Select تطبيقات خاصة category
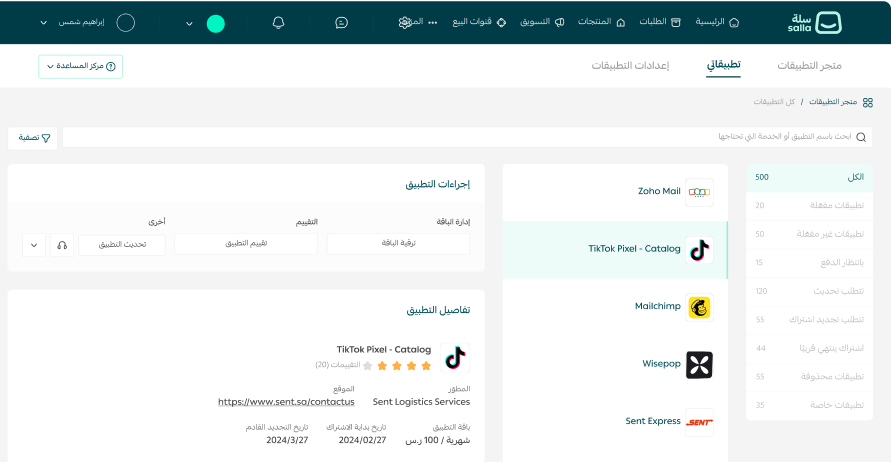This screenshot has height=462, width=891. click(x=809, y=405)
